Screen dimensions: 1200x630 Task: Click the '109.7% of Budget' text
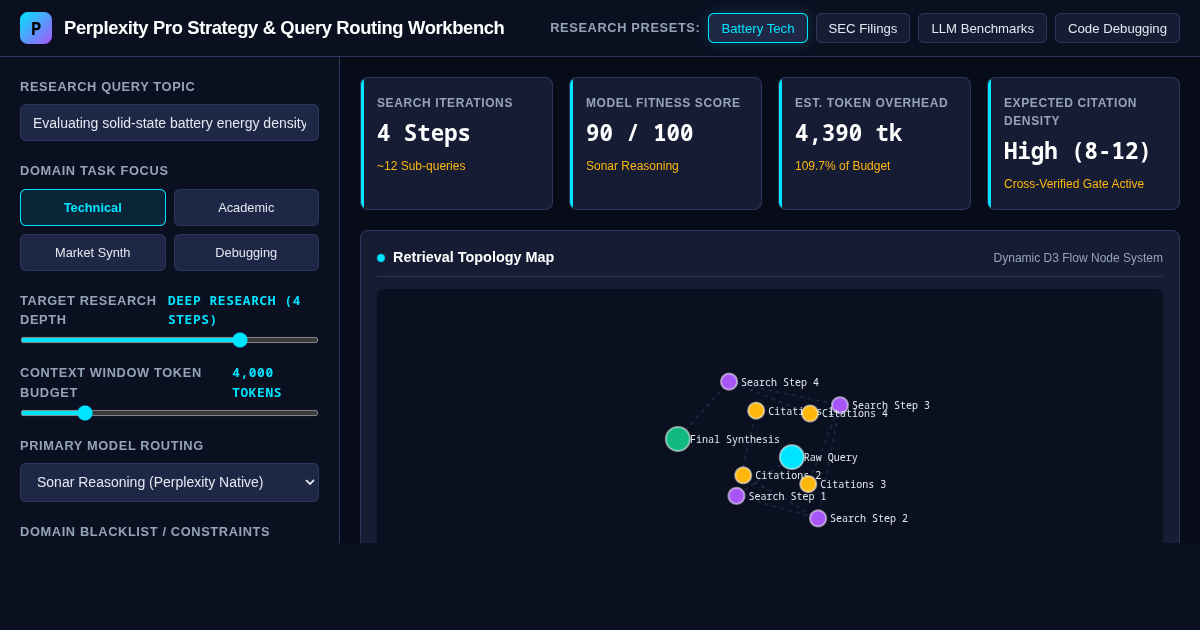click(x=842, y=166)
